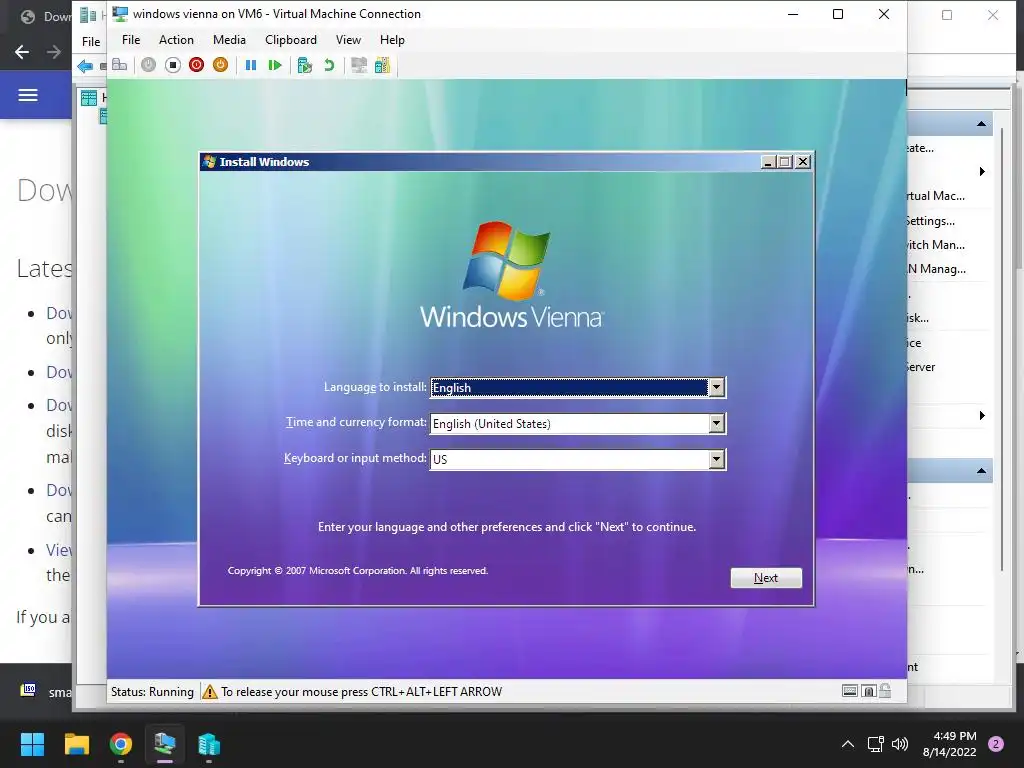Open the File menu of Virtual Machine Connection
1024x768 pixels.
[x=131, y=40]
